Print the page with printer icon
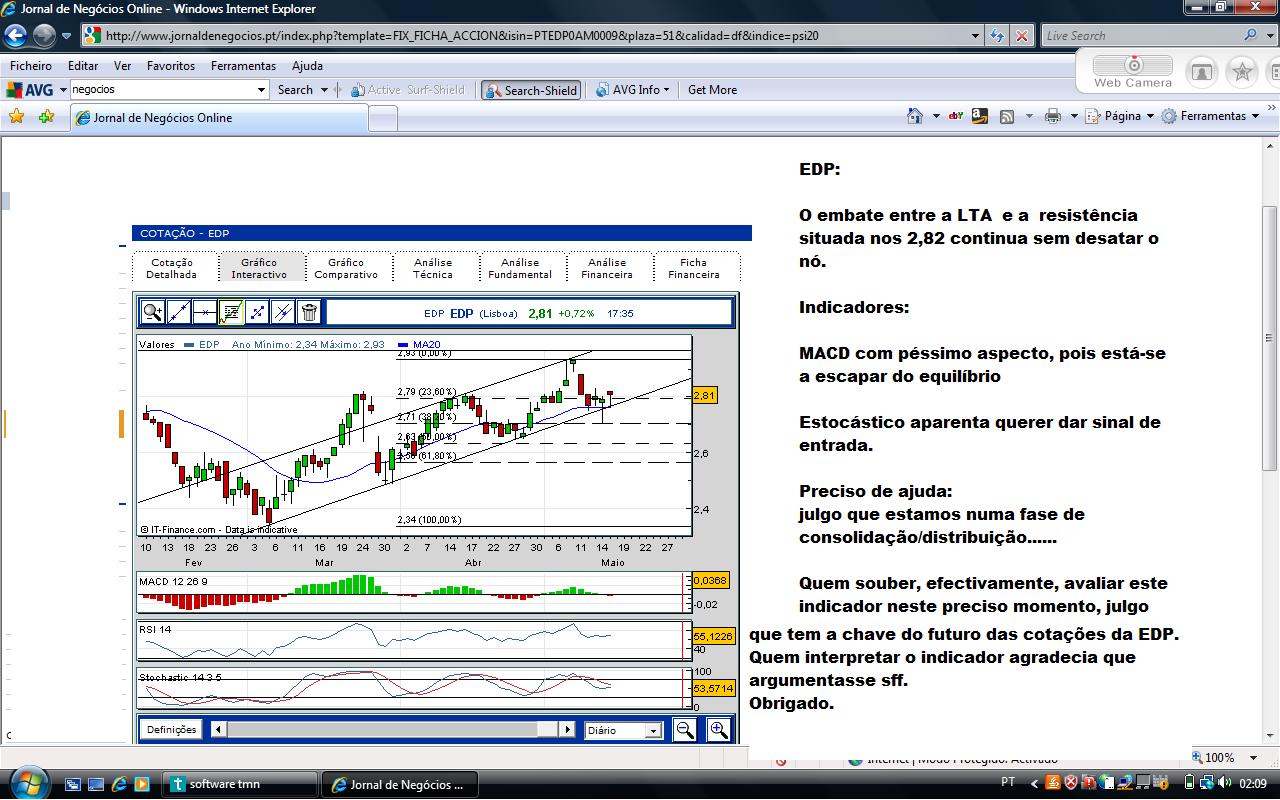1280x800 pixels. [1052, 116]
